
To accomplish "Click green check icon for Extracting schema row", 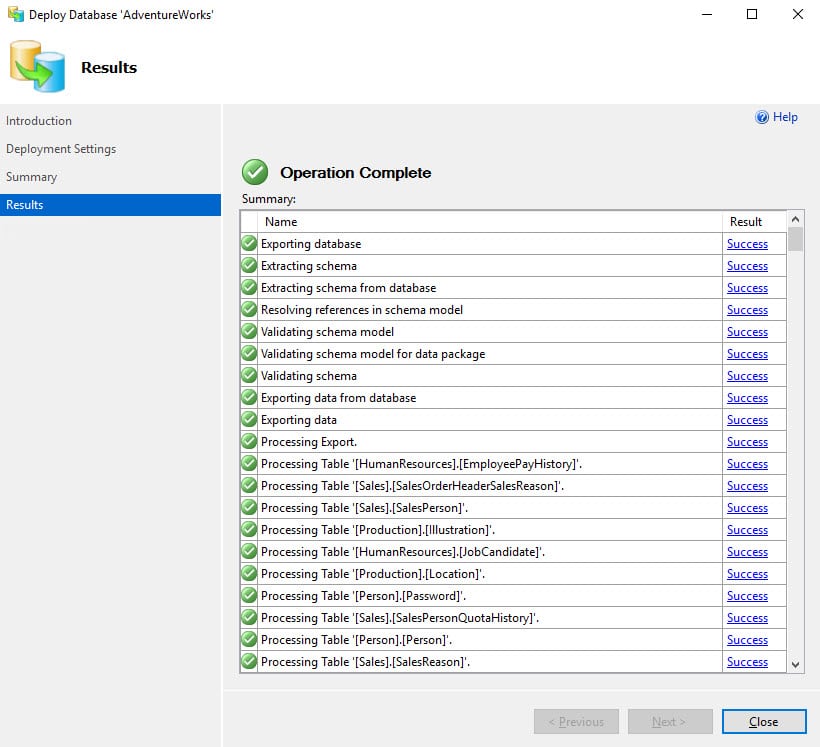I will click(249, 265).
